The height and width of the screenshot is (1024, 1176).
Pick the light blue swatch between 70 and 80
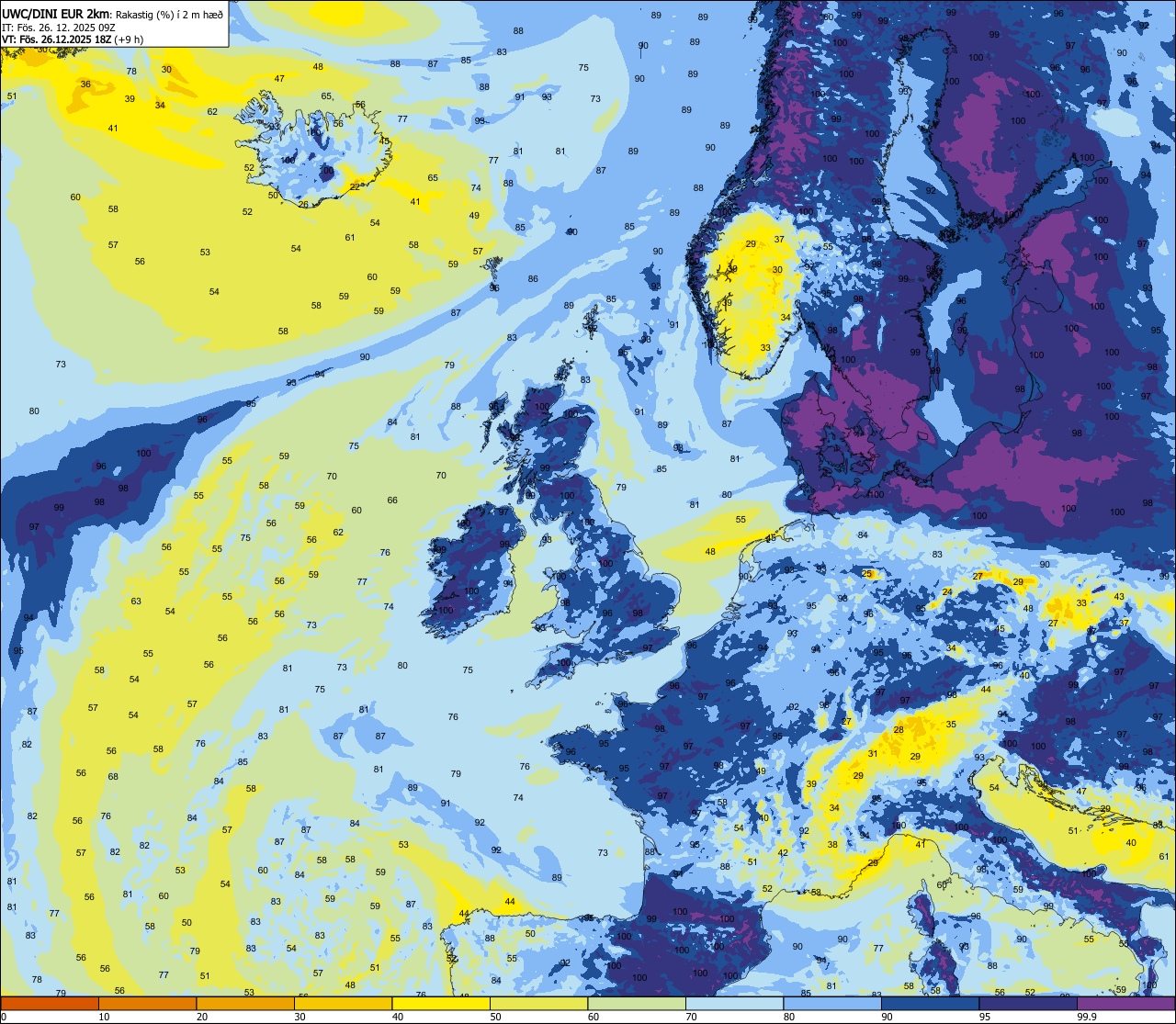(x=734, y=1004)
